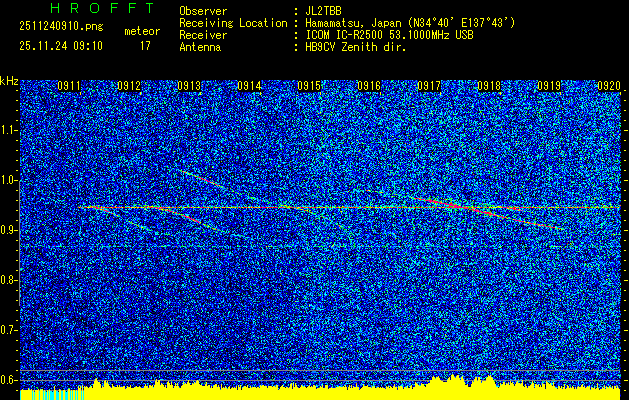This screenshot has width=629, height=400.
Task: Click the meteor count value 17
Action: tap(145, 45)
